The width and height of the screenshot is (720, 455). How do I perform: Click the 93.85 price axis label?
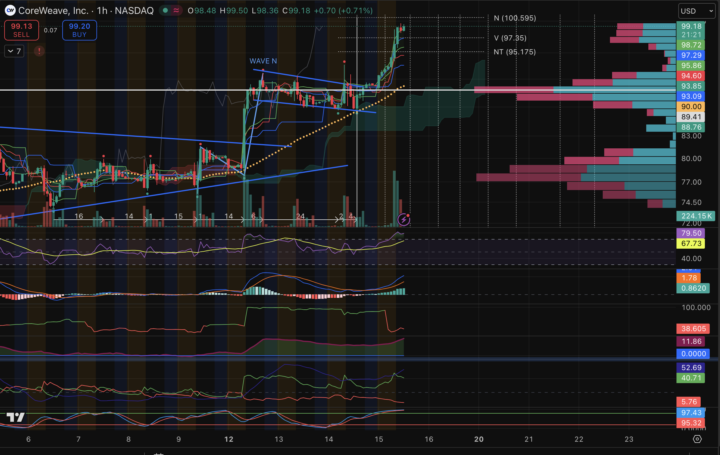[691, 86]
